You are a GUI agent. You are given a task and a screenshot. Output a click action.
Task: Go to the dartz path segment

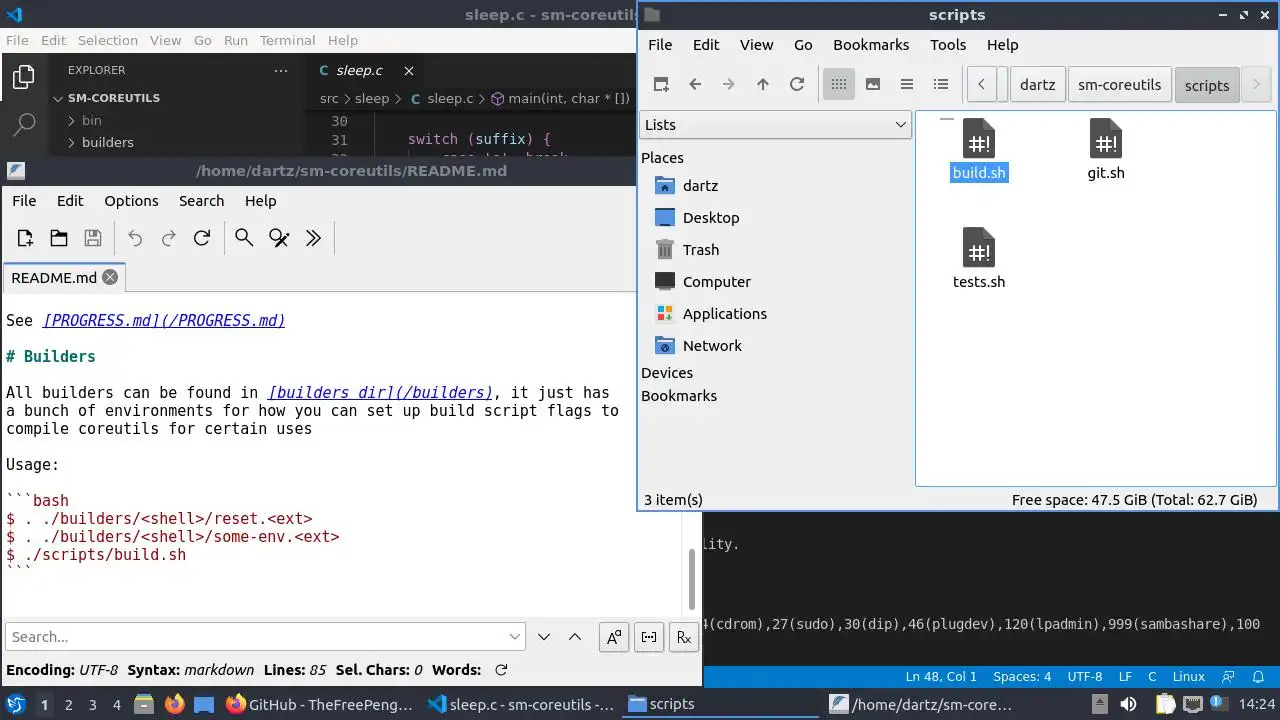pyautogui.click(x=1037, y=84)
